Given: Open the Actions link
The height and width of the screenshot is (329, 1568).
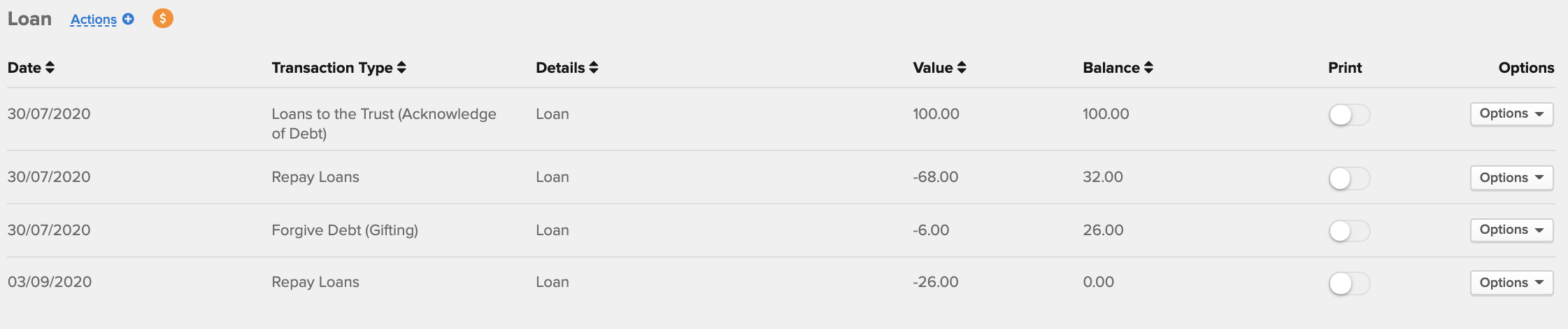Looking at the screenshot, I should click(94, 20).
